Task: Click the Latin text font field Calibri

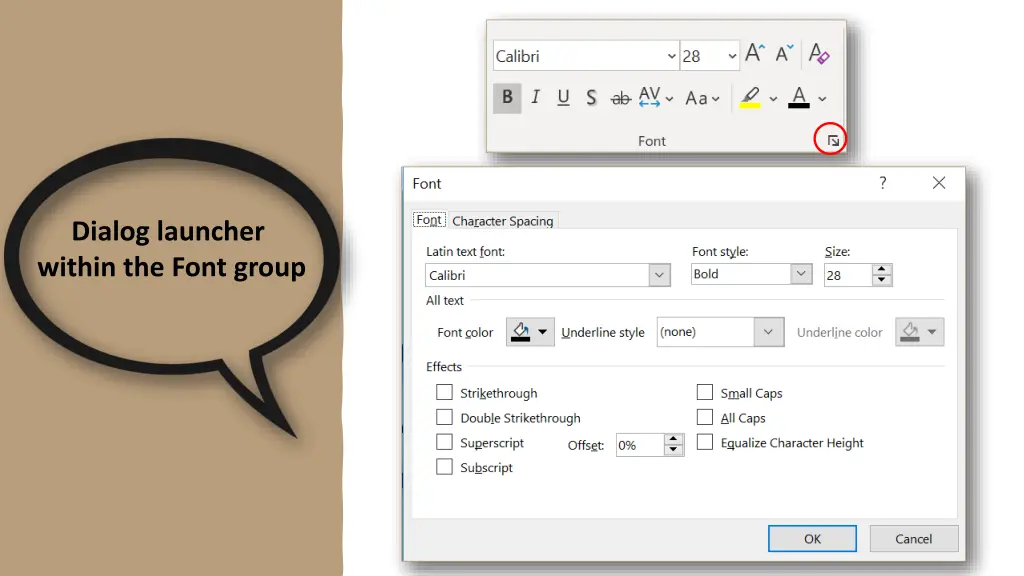Action: [x=537, y=275]
